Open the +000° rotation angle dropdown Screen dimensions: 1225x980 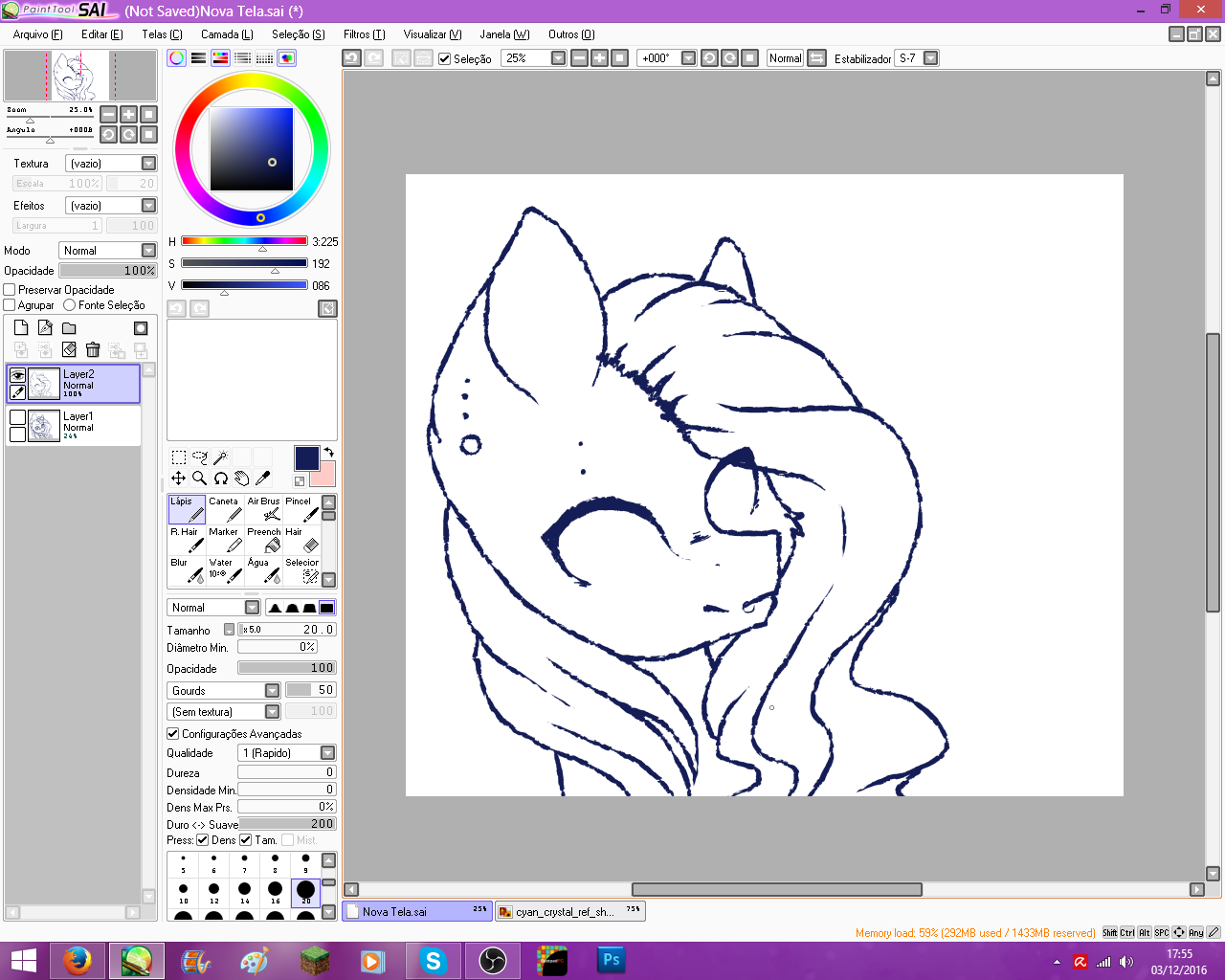pyautogui.click(x=668, y=58)
